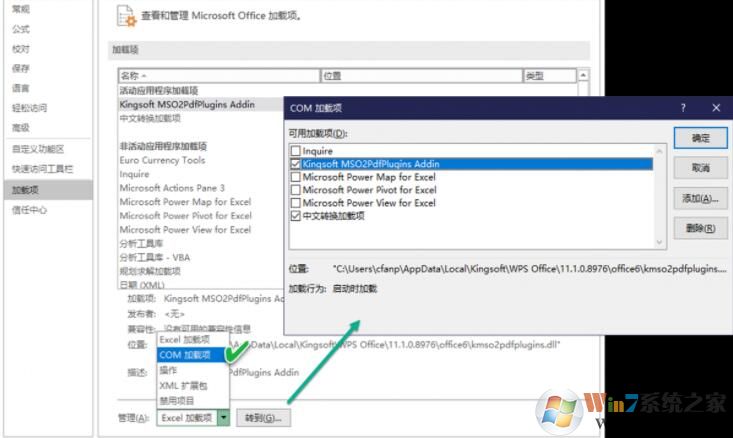Viewport: 733px width, 438px height.
Task: Open 校对 options category
Action: [x=21, y=49]
